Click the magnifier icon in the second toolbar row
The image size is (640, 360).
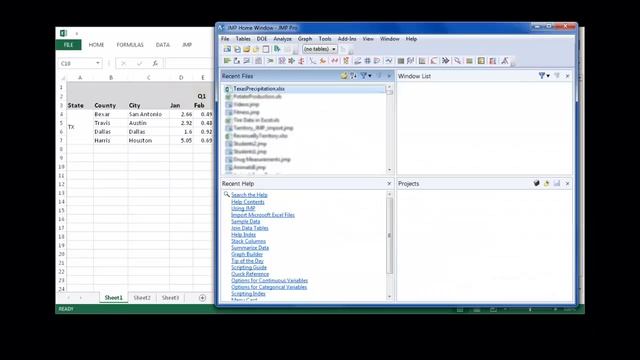click(458, 61)
